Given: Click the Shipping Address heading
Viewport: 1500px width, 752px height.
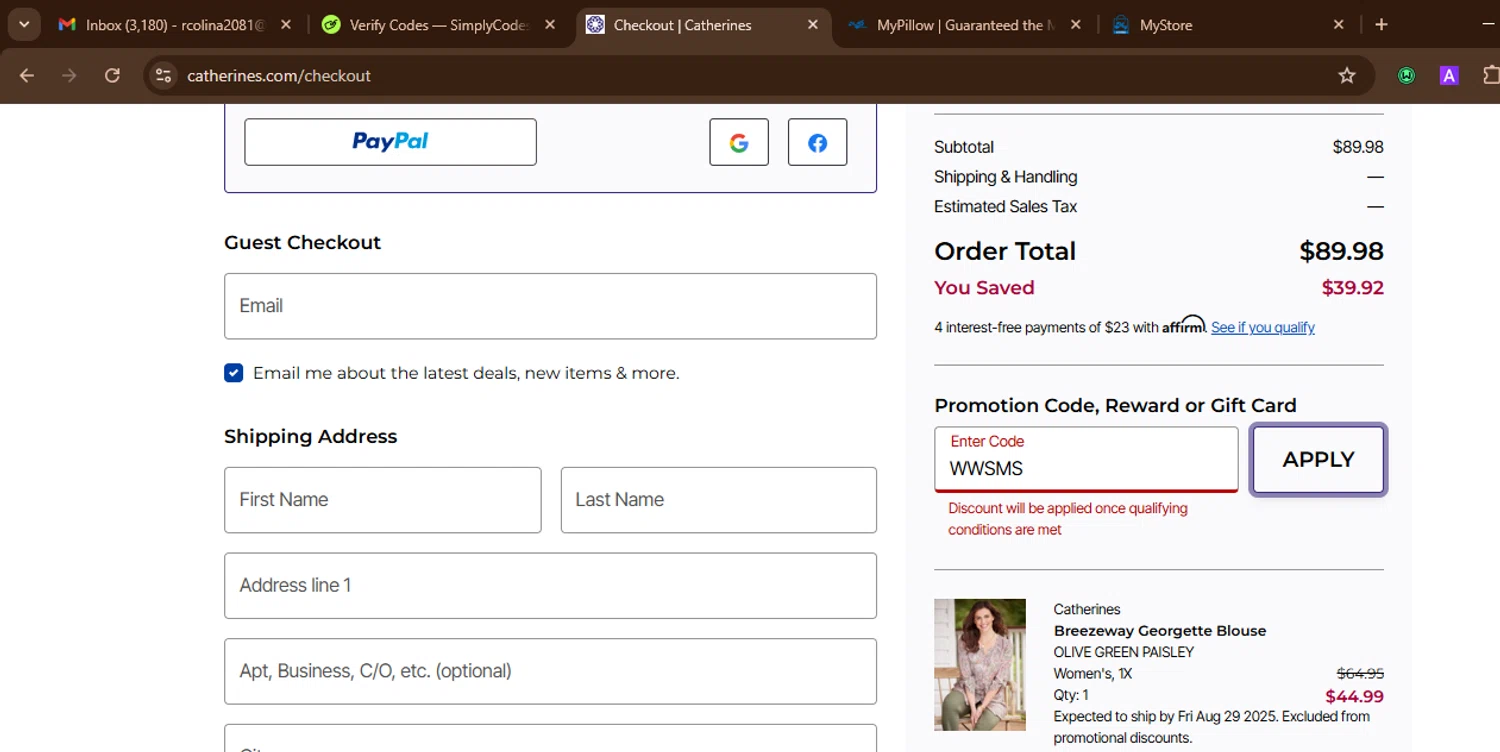Looking at the screenshot, I should [x=310, y=437].
